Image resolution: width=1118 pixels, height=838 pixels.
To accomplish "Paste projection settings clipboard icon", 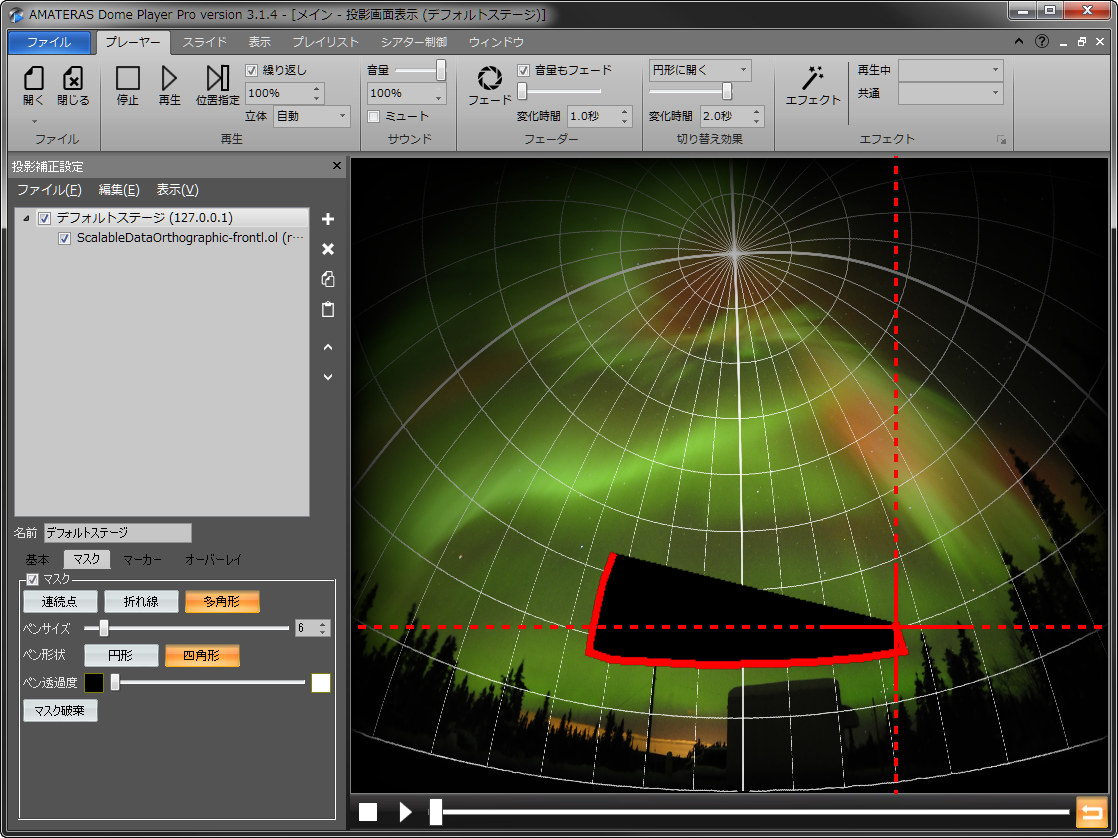I will tap(328, 310).
